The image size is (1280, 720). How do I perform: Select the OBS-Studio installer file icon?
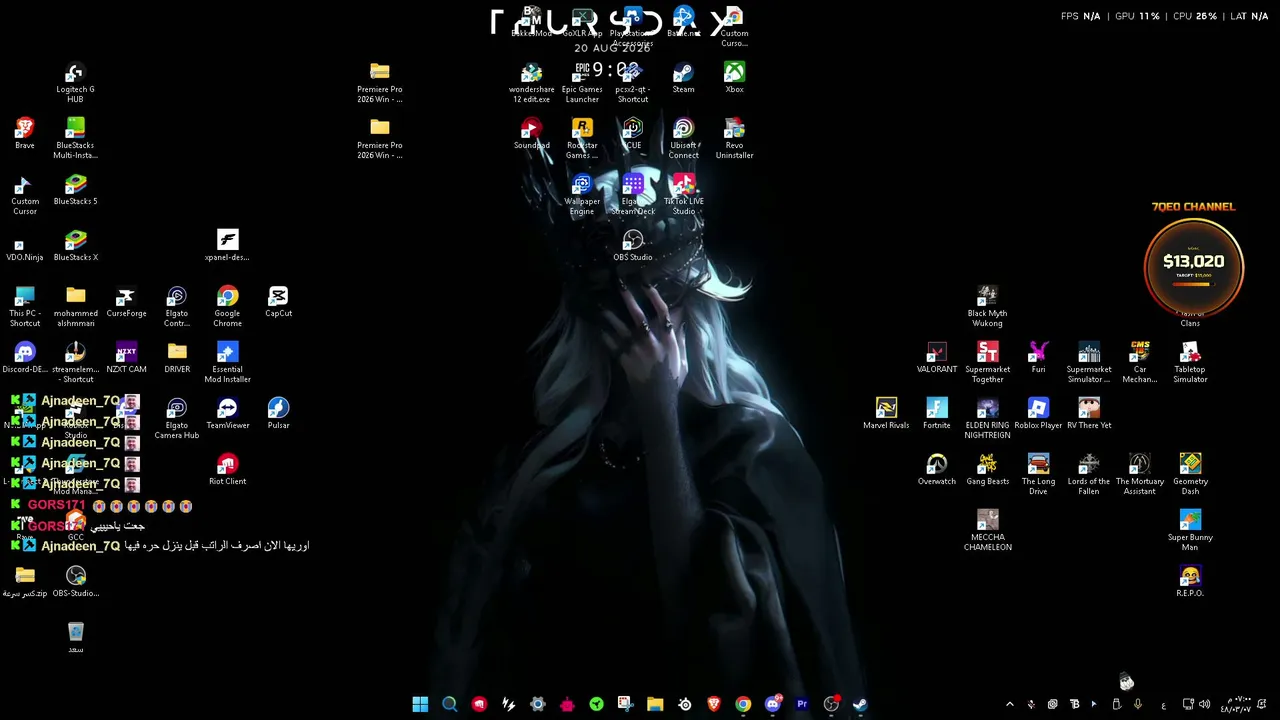click(x=76, y=582)
